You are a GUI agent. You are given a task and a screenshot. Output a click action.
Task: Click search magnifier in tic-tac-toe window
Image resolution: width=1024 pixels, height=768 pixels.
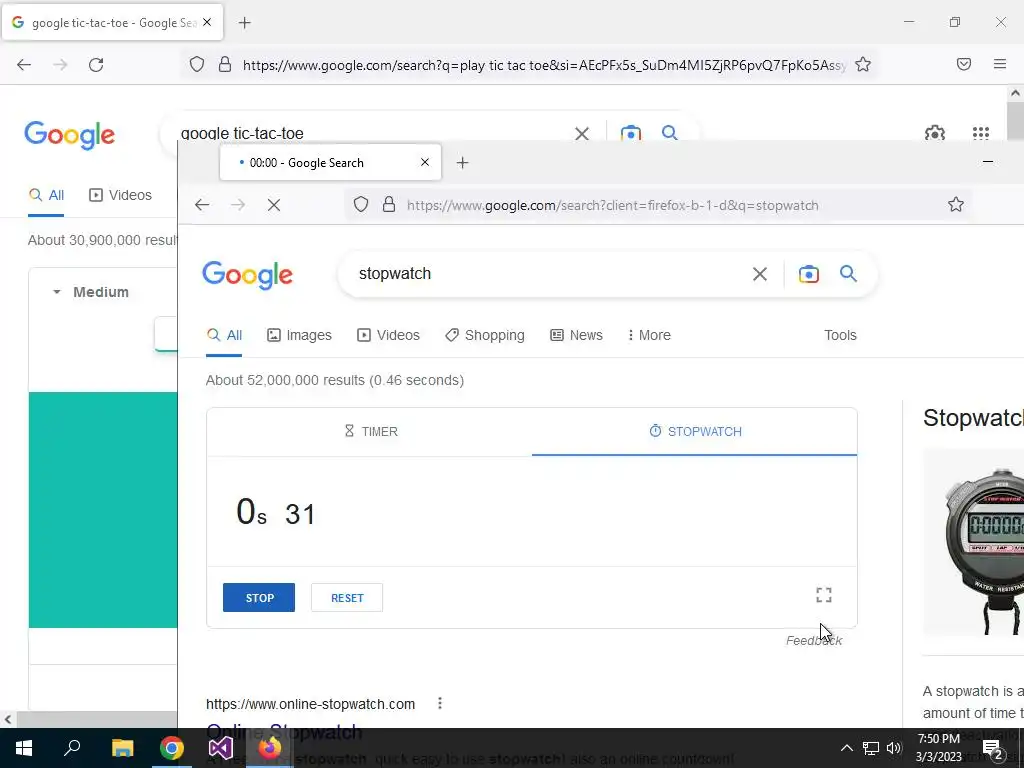(x=669, y=132)
